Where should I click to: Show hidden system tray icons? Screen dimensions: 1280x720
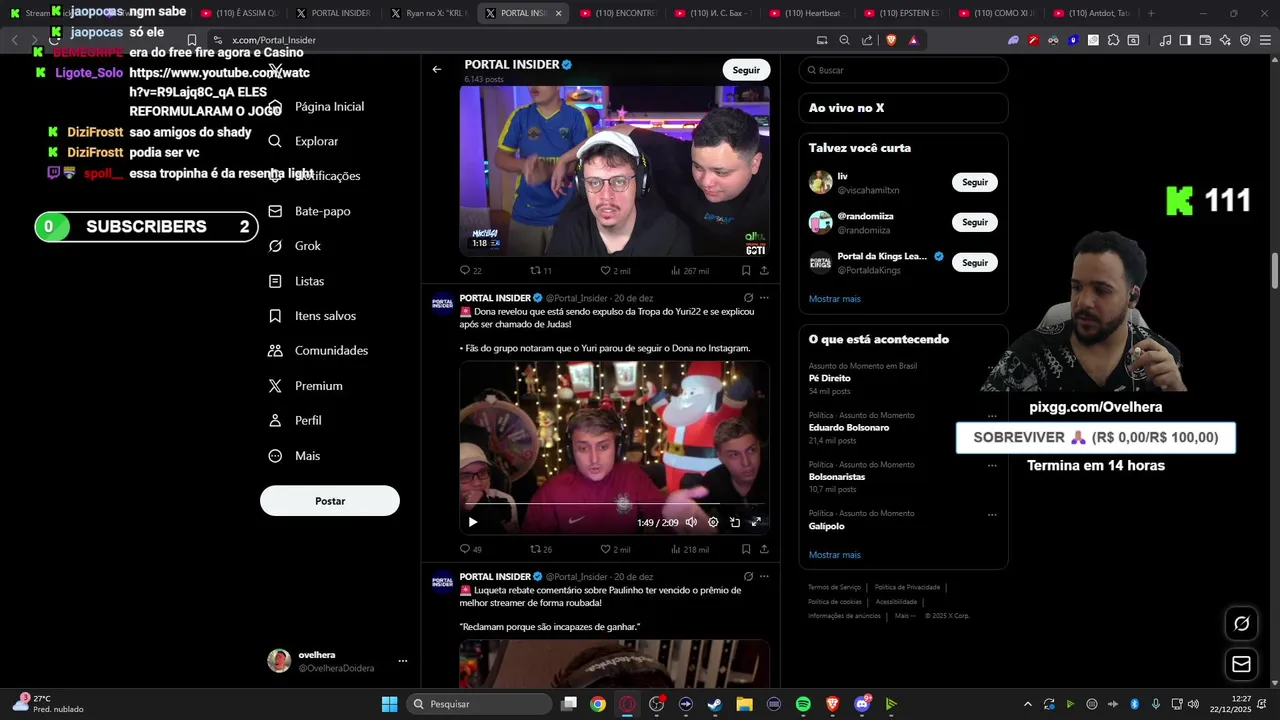(1027, 704)
